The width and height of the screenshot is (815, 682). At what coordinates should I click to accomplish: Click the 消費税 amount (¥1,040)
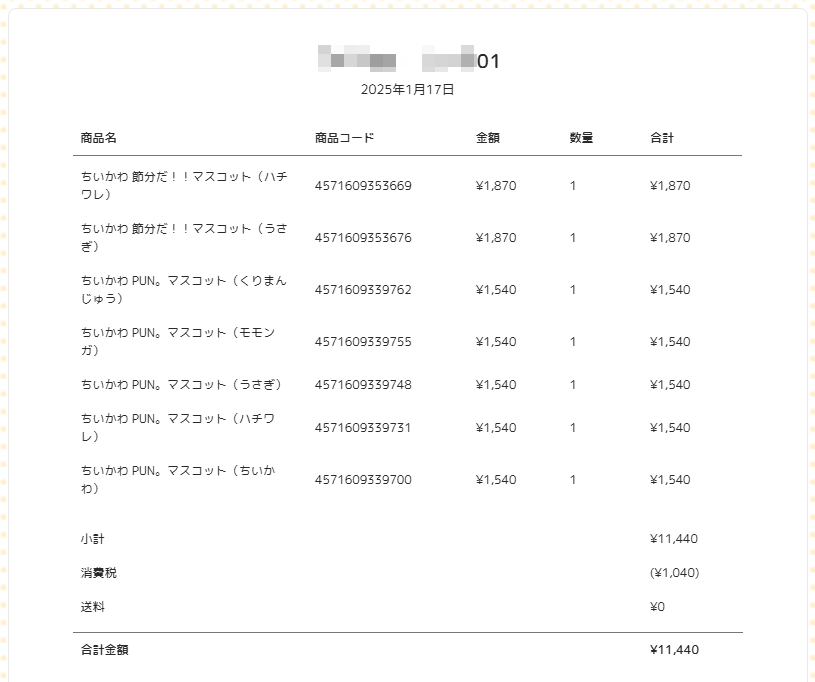pyautogui.click(x=674, y=573)
